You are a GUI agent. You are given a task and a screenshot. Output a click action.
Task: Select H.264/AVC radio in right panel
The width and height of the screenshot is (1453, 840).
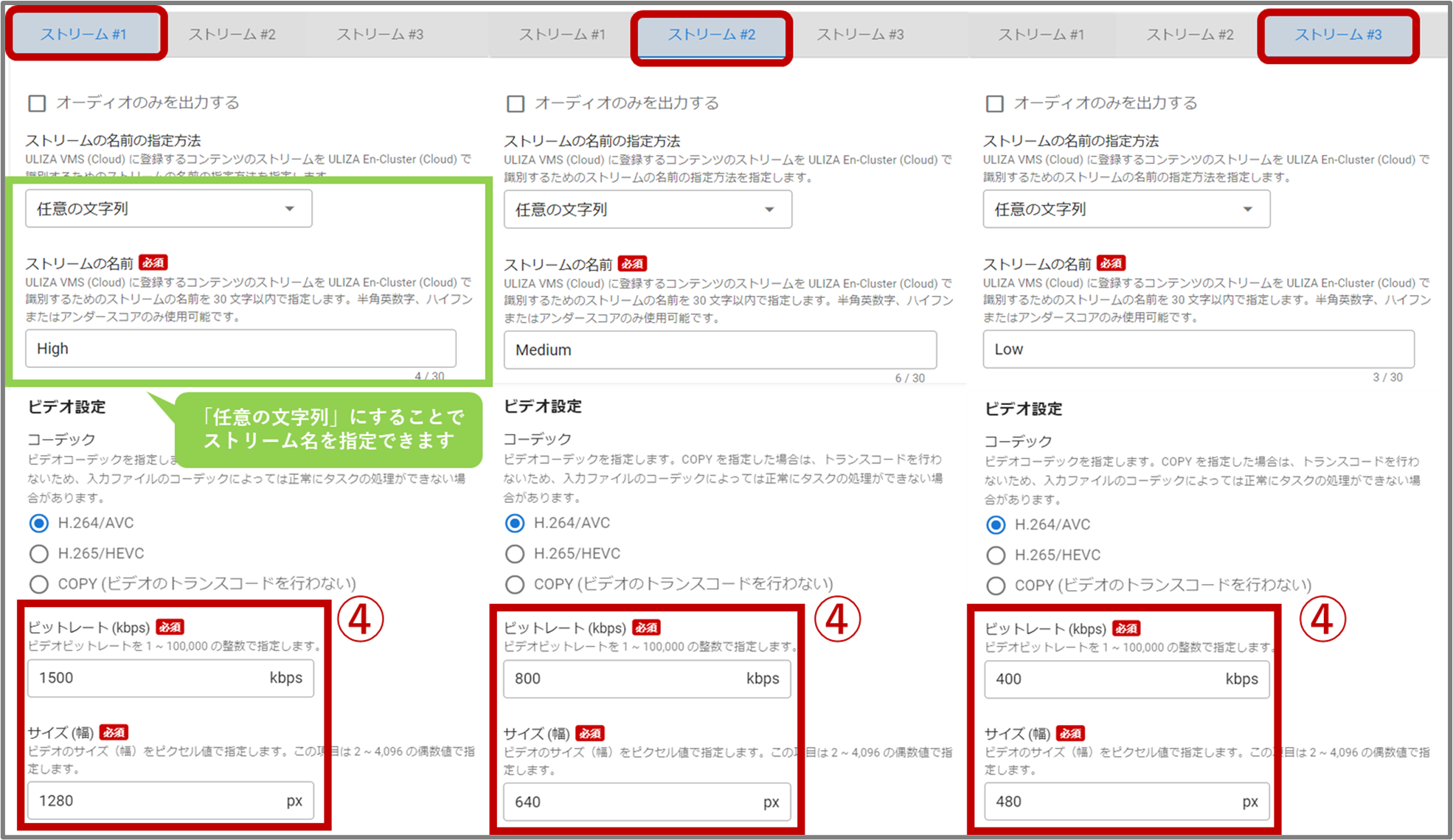click(x=996, y=525)
